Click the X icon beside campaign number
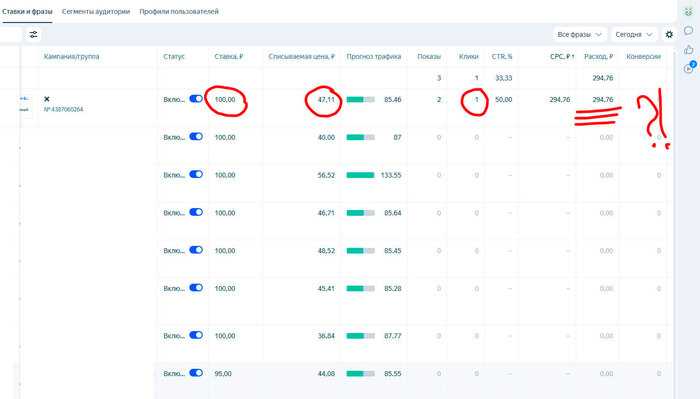This screenshot has height=399, width=700. coord(47,99)
